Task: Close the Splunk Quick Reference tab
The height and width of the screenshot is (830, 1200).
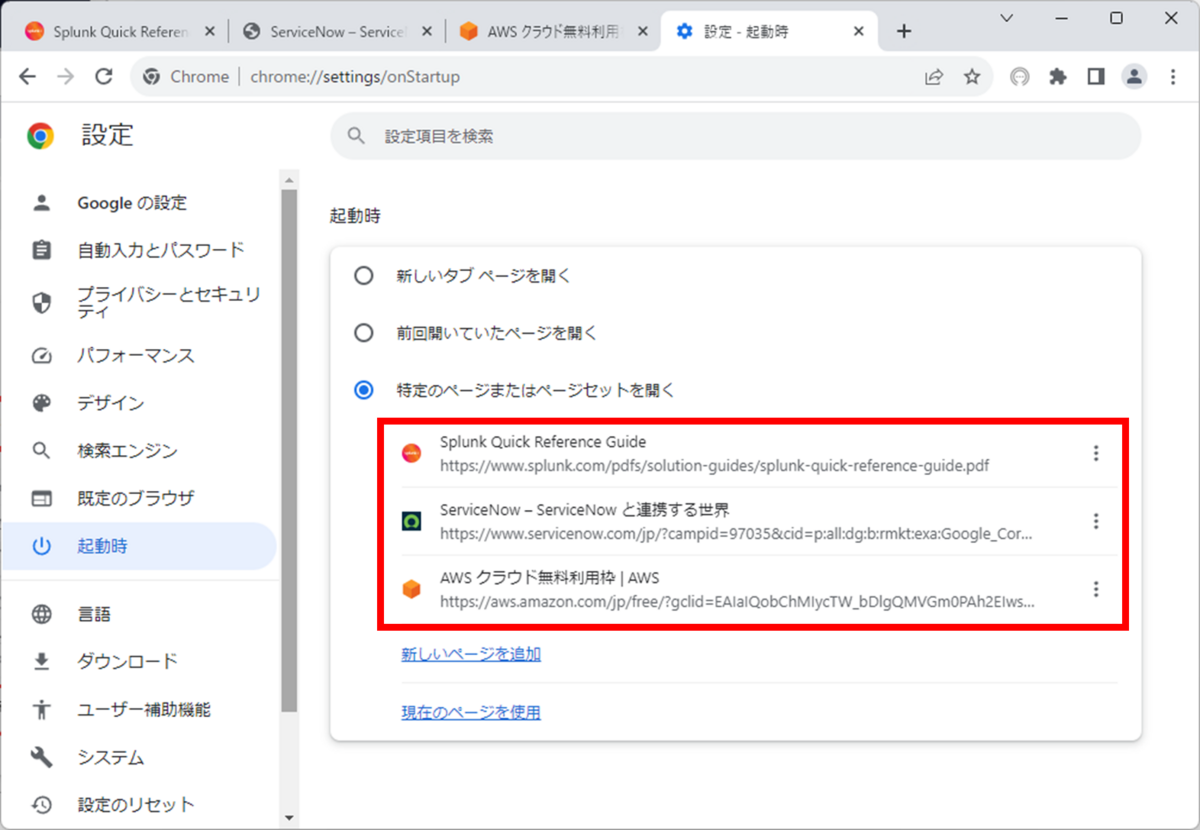Action: [x=209, y=31]
